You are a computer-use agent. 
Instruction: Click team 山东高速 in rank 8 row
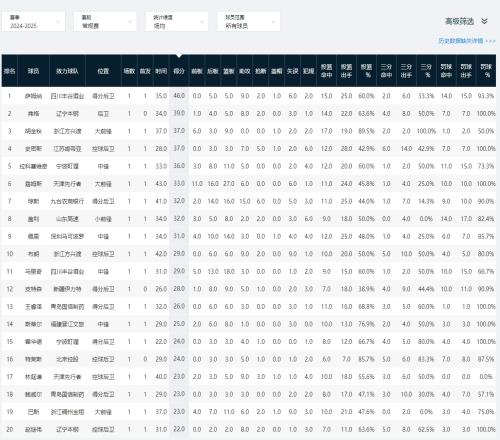click(67, 219)
